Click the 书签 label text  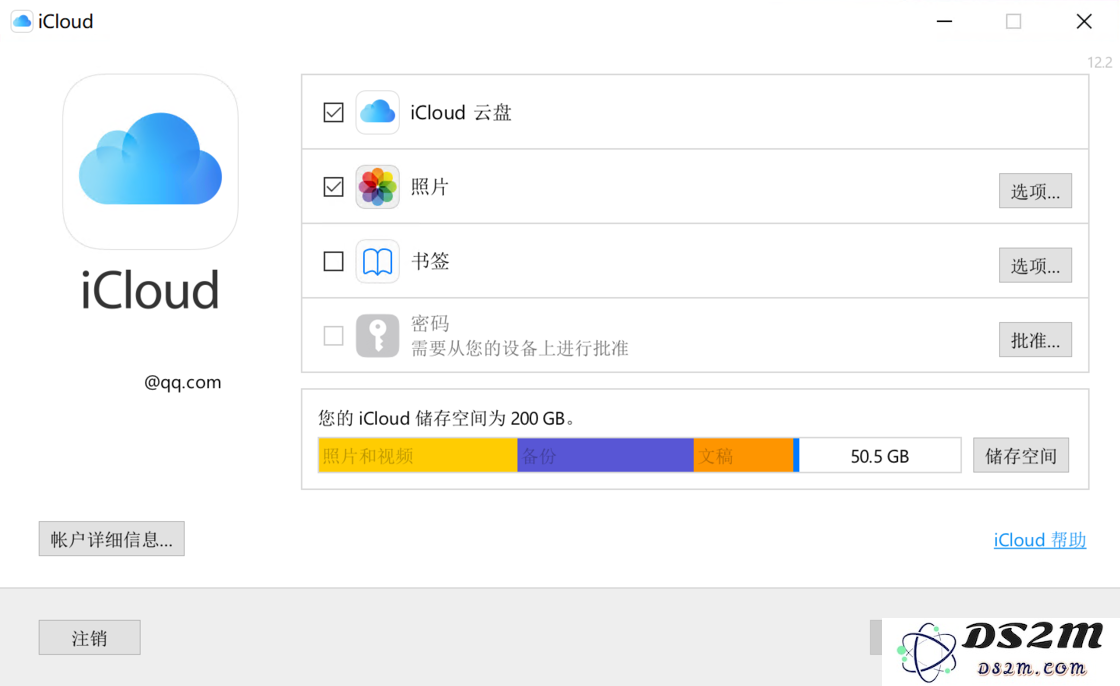click(x=430, y=261)
